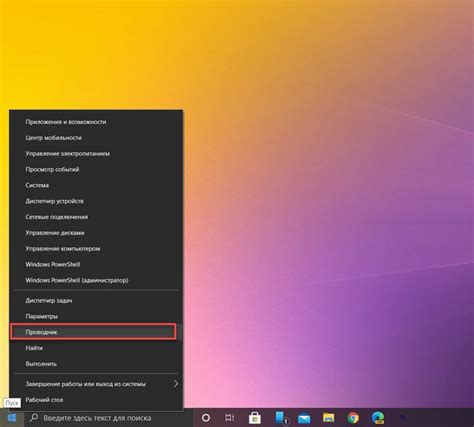Screen dimensions: 474x427
Task: Open File Explorer folder icon on taskbar
Action: pos(329,418)
